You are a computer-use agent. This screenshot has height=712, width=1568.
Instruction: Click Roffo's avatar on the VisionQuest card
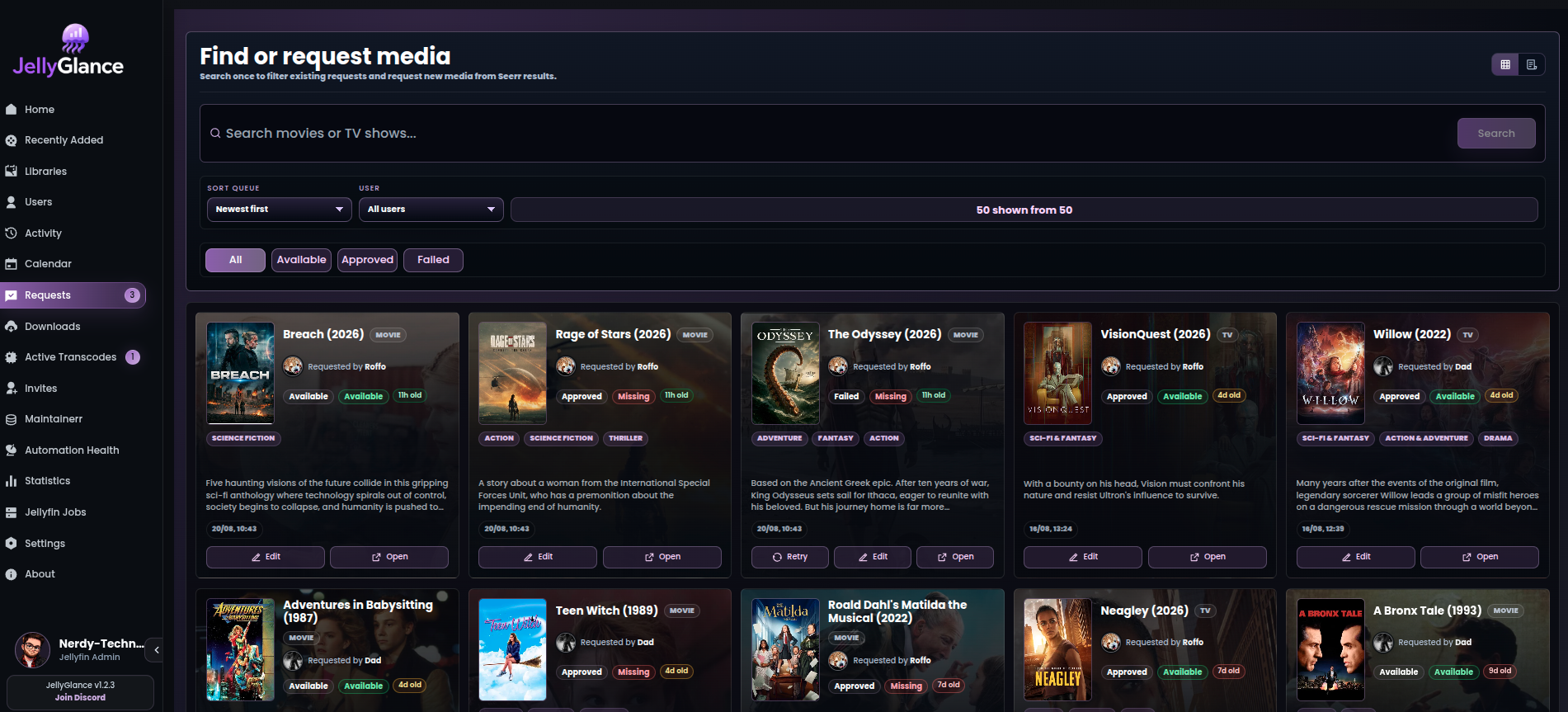tap(1111, 365)
